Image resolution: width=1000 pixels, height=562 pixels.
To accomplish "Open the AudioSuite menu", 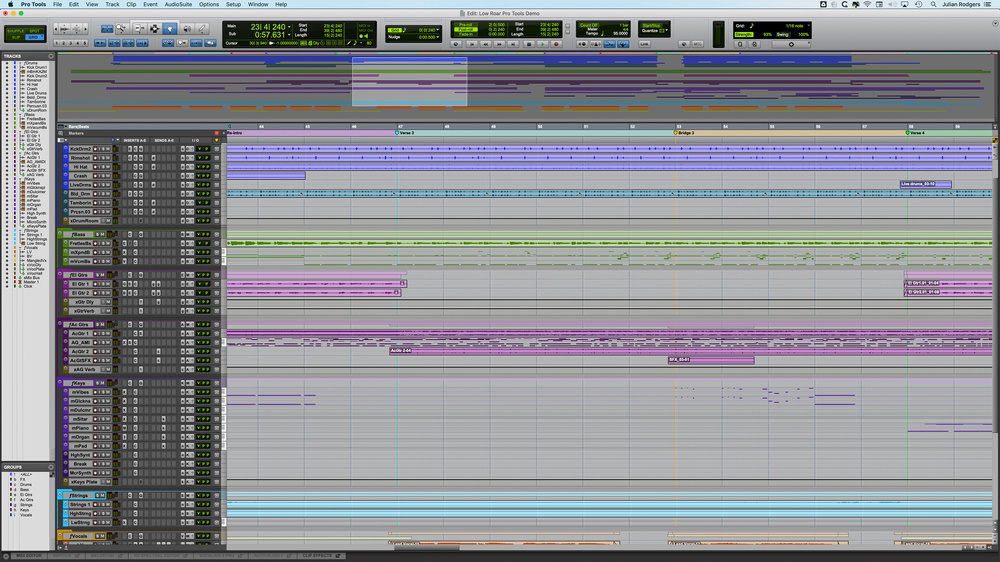I will pyautogui.click(x=178, y=4).
